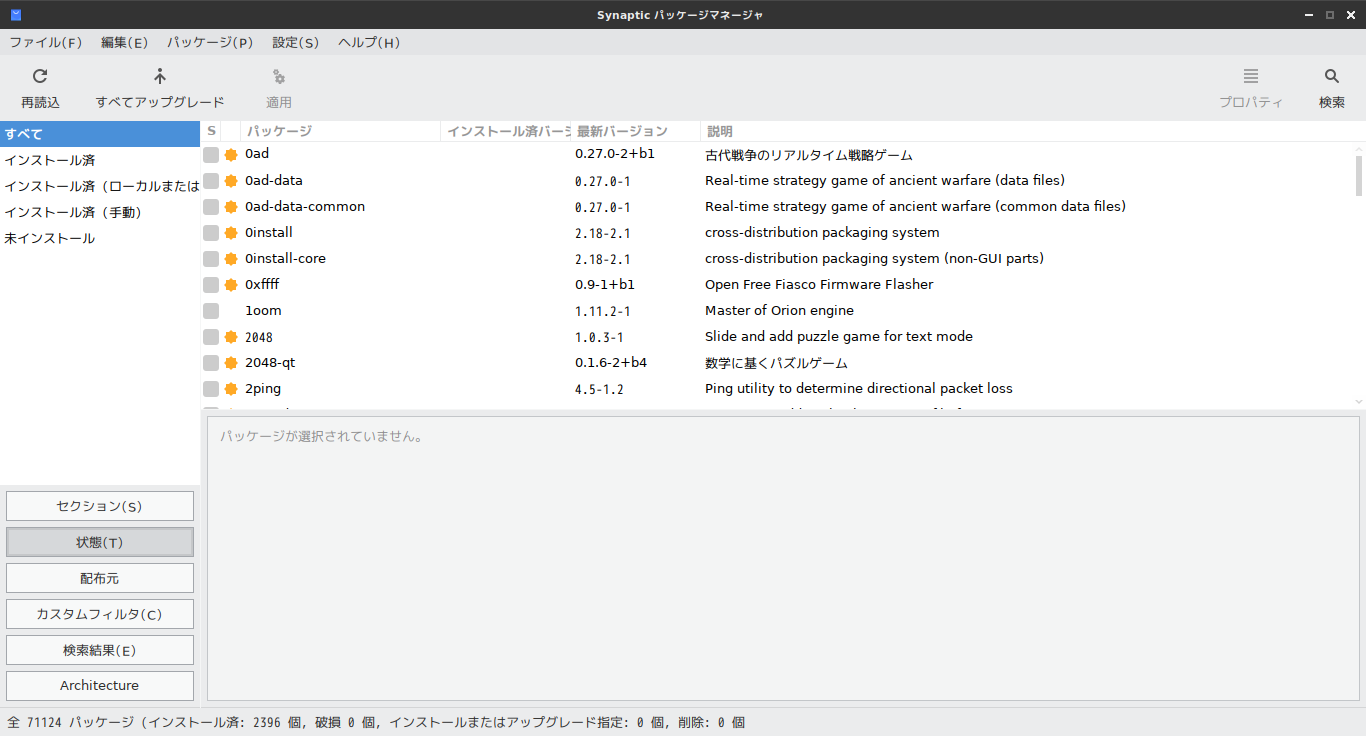
Task: Open the ファイル(F) menu
Action: [45, 42]
